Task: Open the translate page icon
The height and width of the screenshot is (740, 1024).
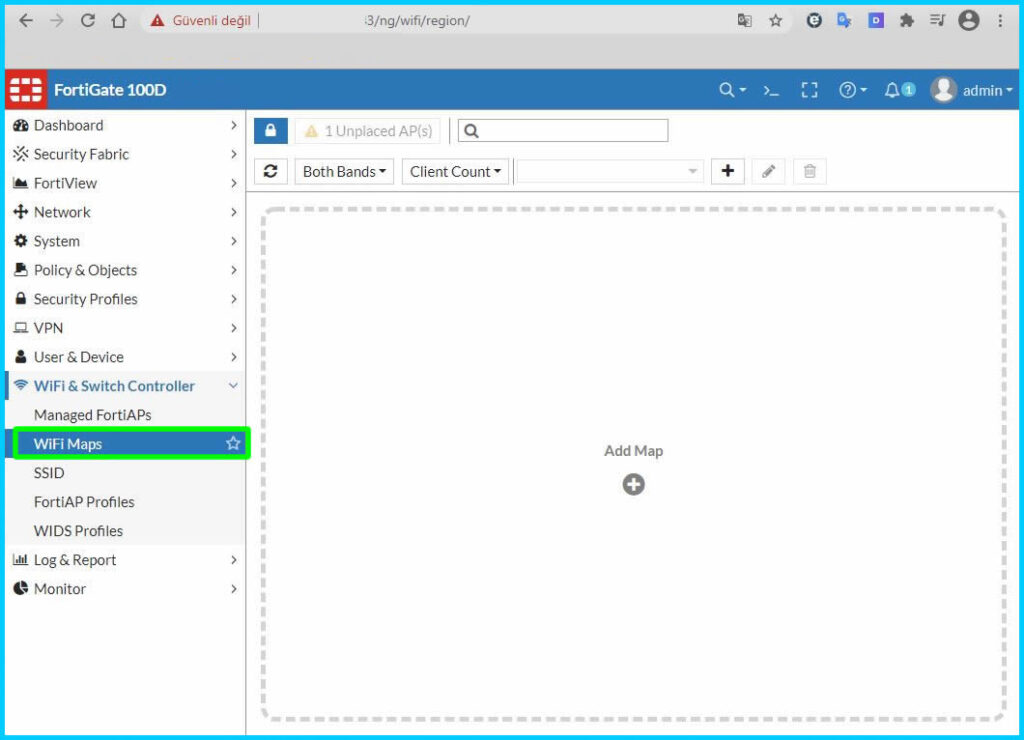Action: pos(744,21)
